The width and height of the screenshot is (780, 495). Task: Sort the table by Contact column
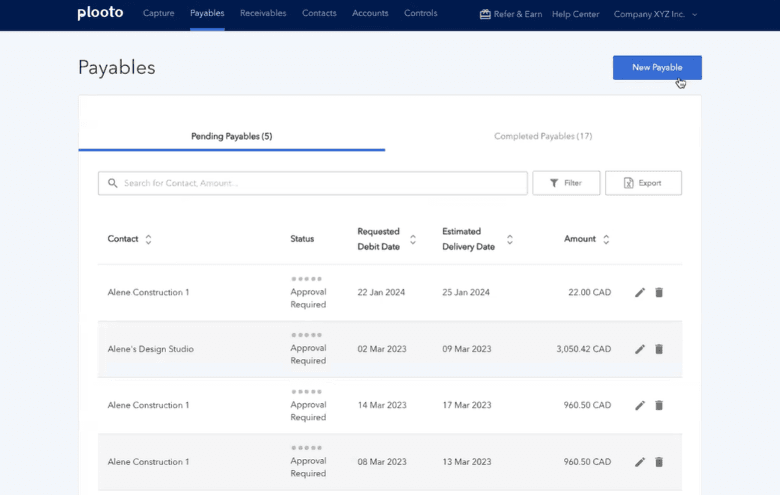149,239
